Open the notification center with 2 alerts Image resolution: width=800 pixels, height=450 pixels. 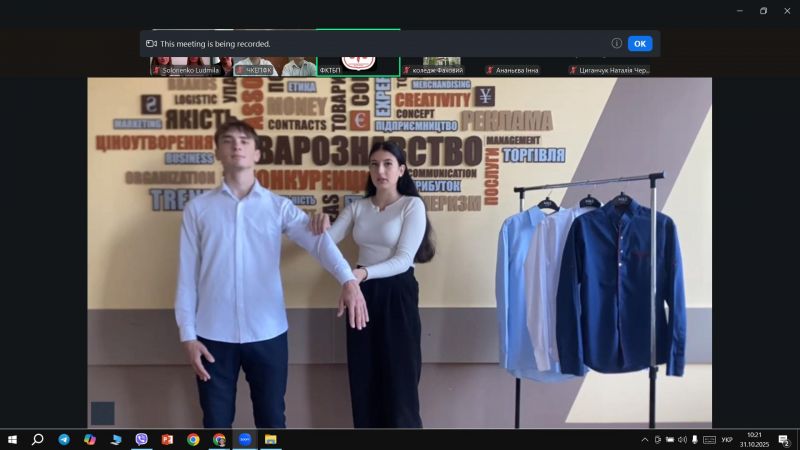tap(784, 439)
